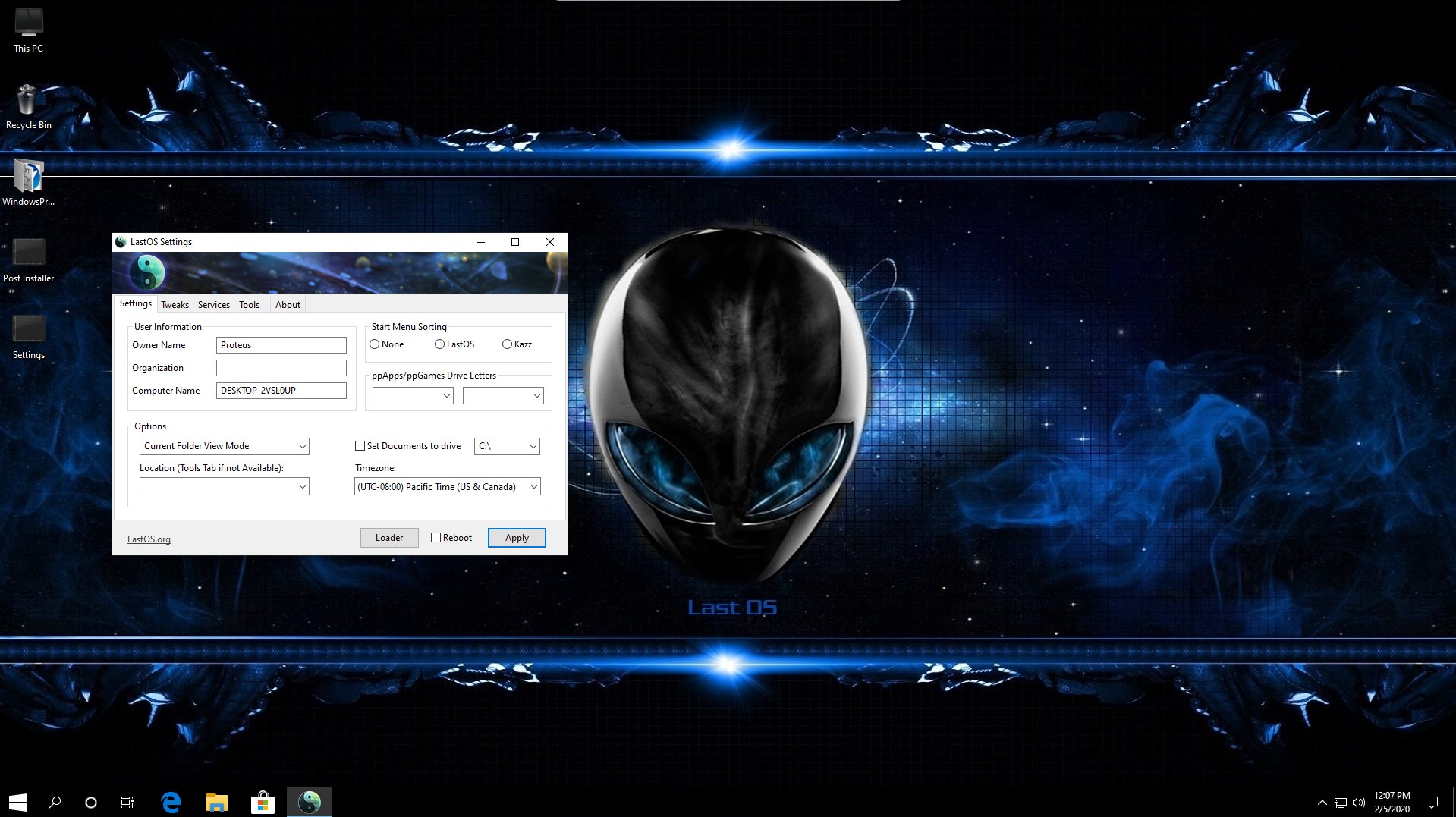
Task: Show hidden system tray icons
Action: [1322, 803]
